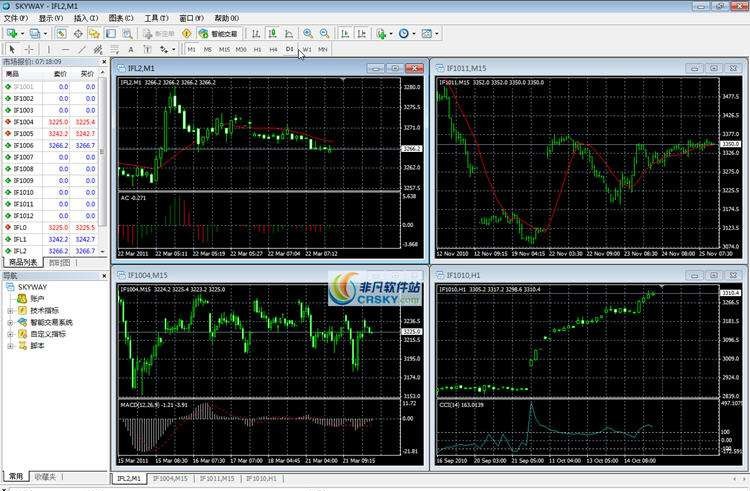Select the Equidistant Channel tool
Image resolution: width=750 pixels, height=491 pixels.
tap(98, 49)
